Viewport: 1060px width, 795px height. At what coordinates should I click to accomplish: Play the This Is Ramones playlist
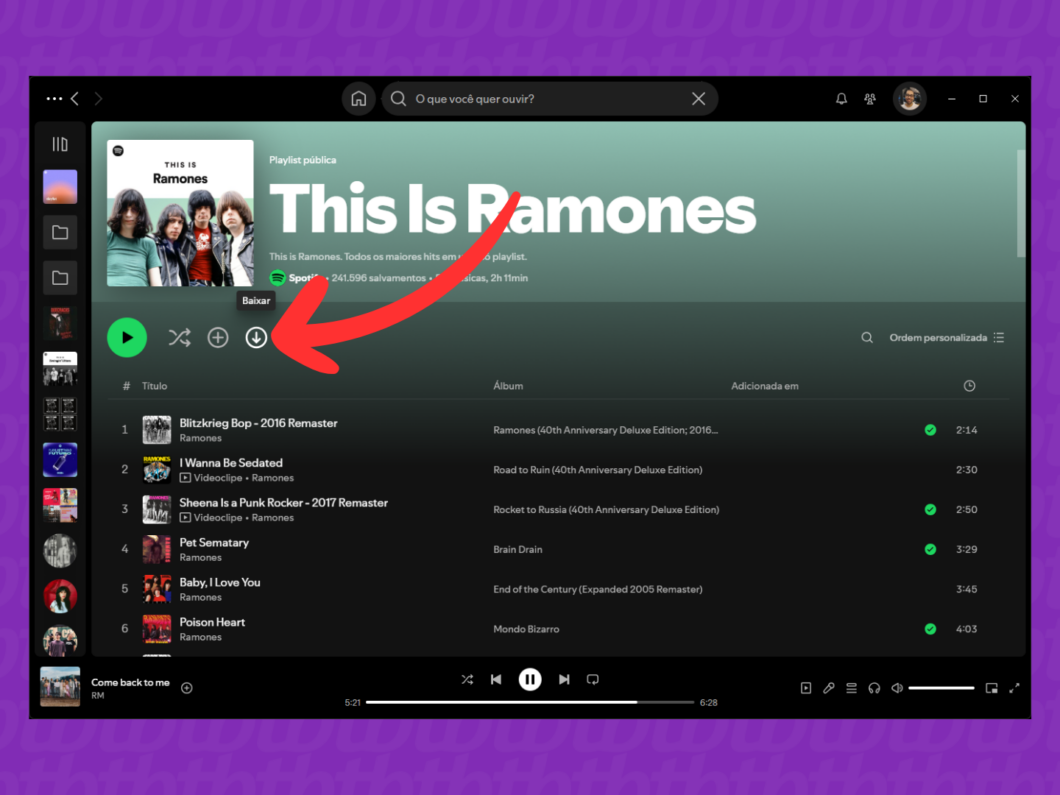[x=127, y=337]
